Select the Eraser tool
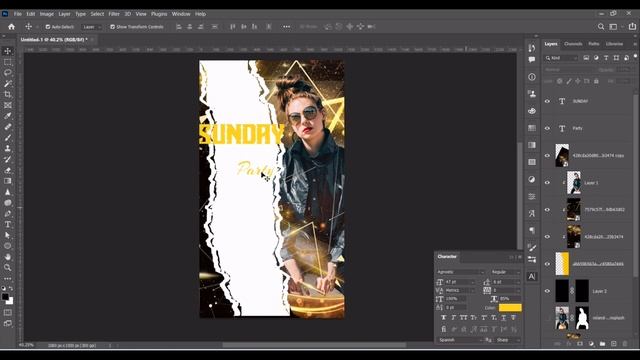 pos(8,170)
